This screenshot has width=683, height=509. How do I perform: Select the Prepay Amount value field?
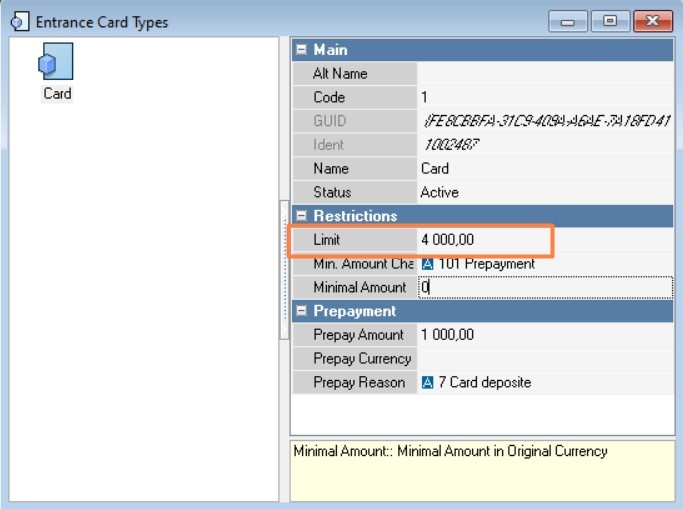point(545,335)
